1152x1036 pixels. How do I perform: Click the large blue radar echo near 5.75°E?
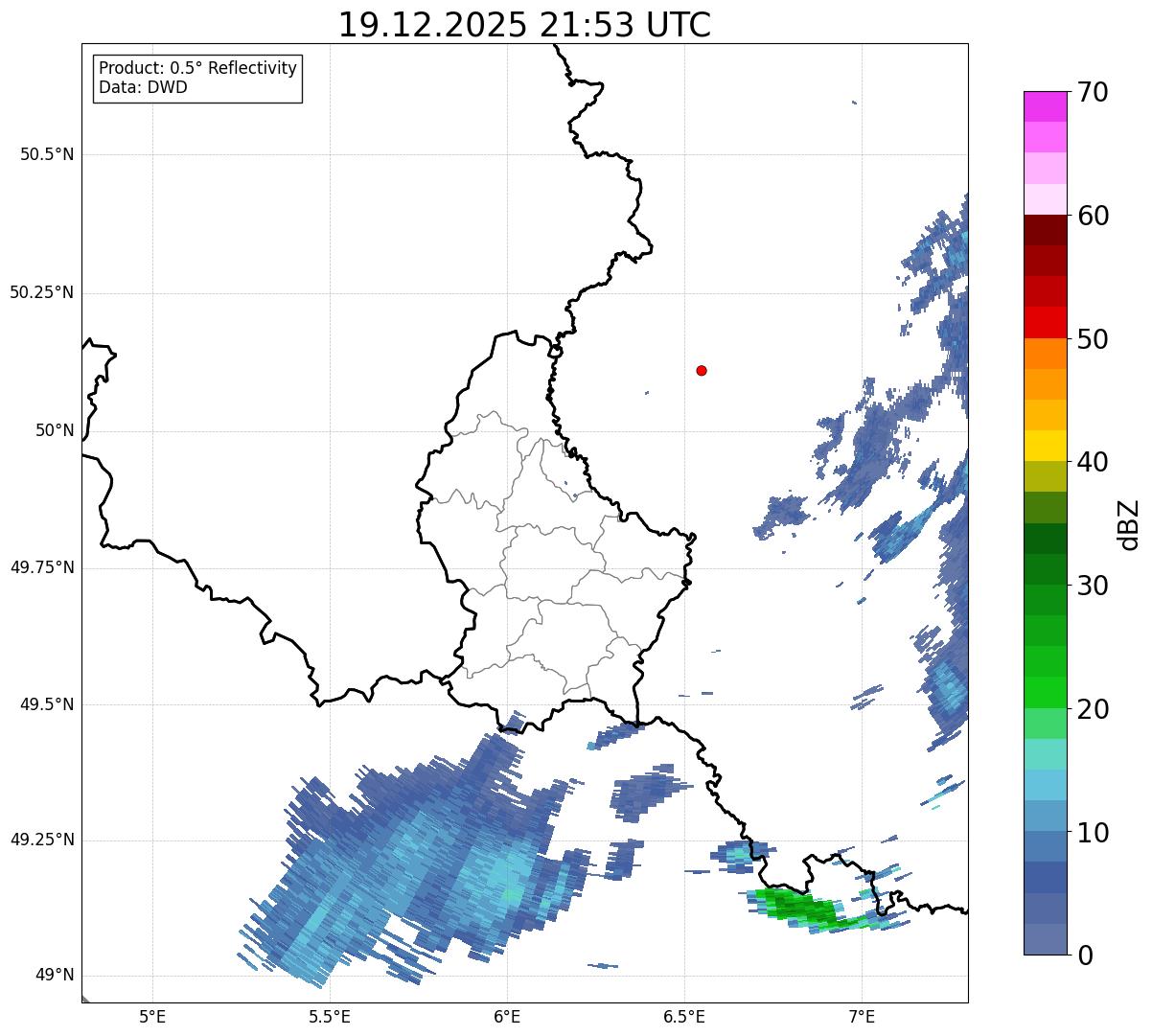tap(412, 853)
